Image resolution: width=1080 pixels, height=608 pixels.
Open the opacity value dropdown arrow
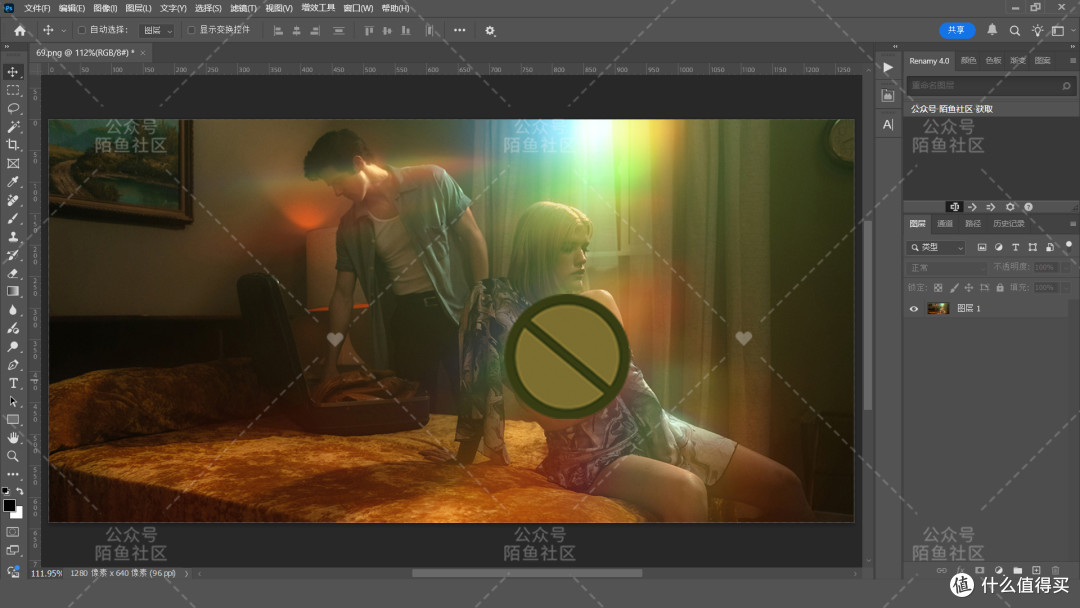(1066, 267)
